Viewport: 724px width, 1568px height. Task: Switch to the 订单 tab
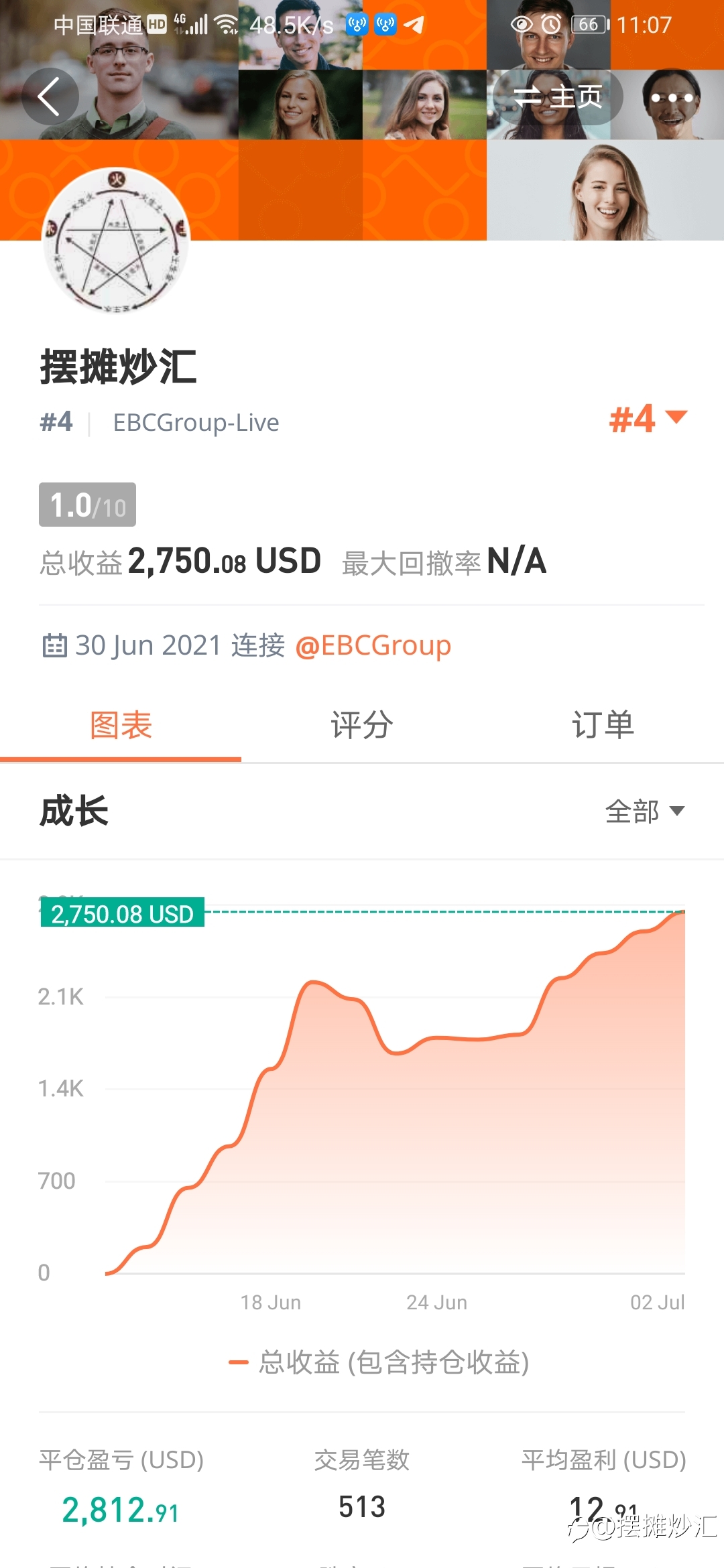tap(603, 726)
